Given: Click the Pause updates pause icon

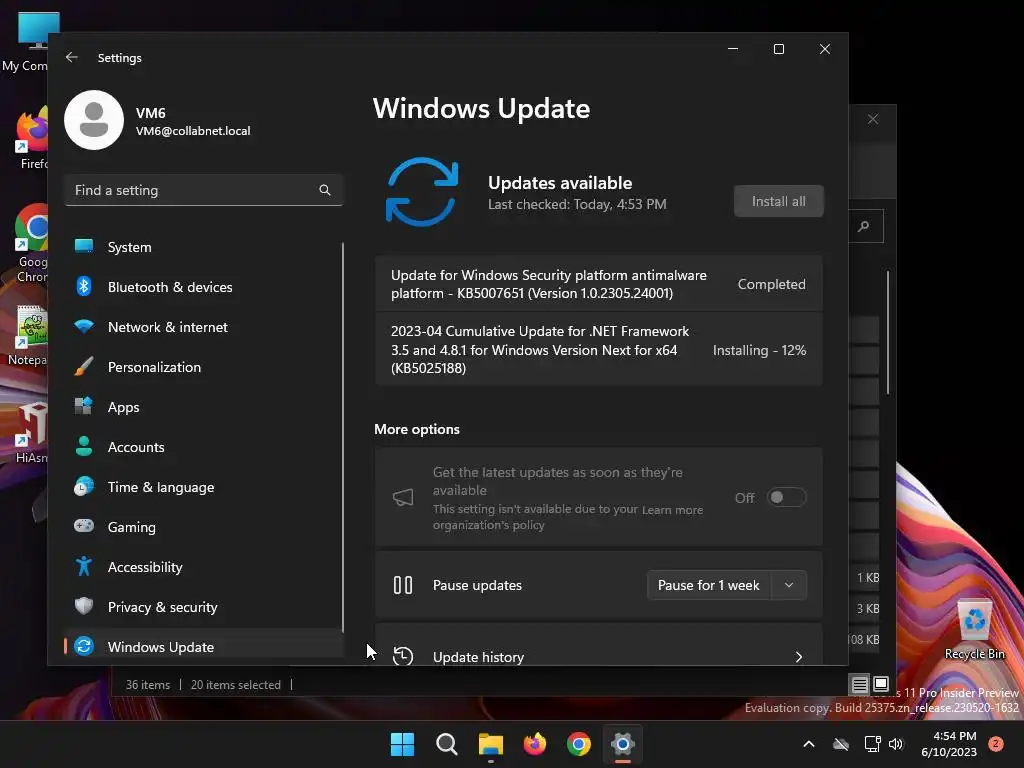Looking at the screenshot, I should [403, 585].
